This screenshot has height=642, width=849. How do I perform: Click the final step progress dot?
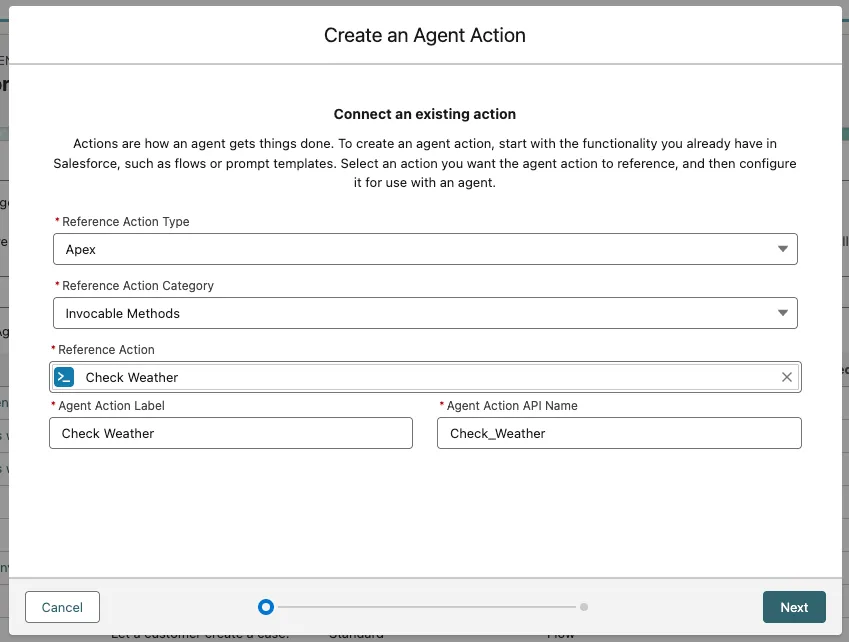pos(584,607)
